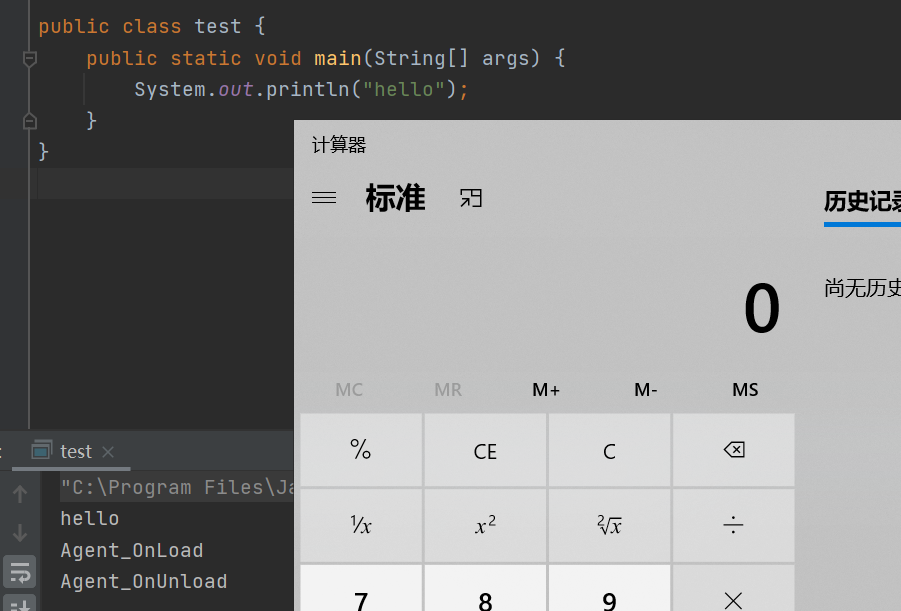Click the x squared key

pos(486,525)
